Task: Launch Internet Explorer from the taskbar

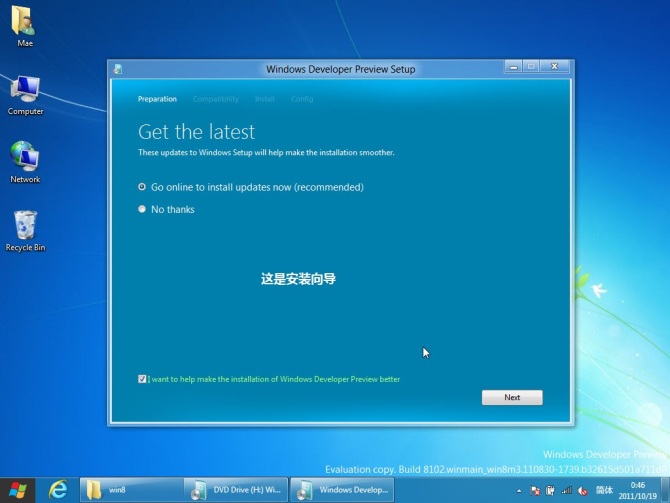Action: click(x=58, y=490)
